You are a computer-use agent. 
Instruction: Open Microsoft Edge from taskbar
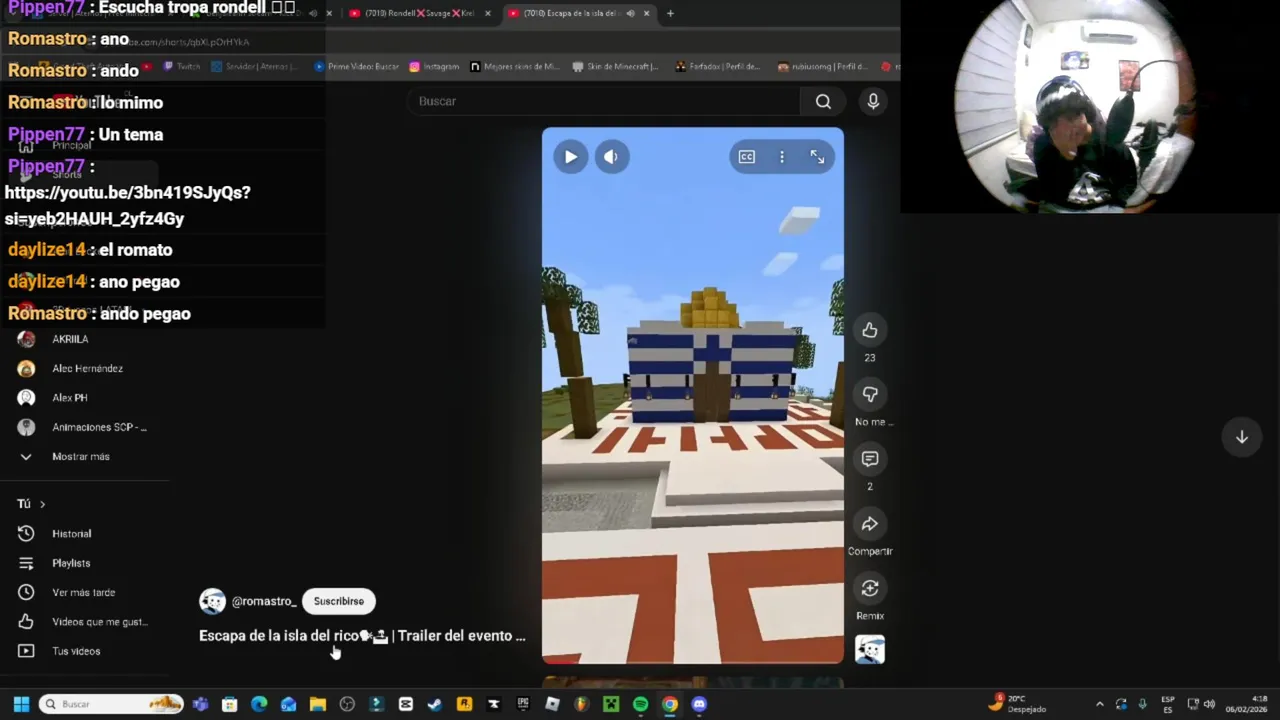coord(259,704)
